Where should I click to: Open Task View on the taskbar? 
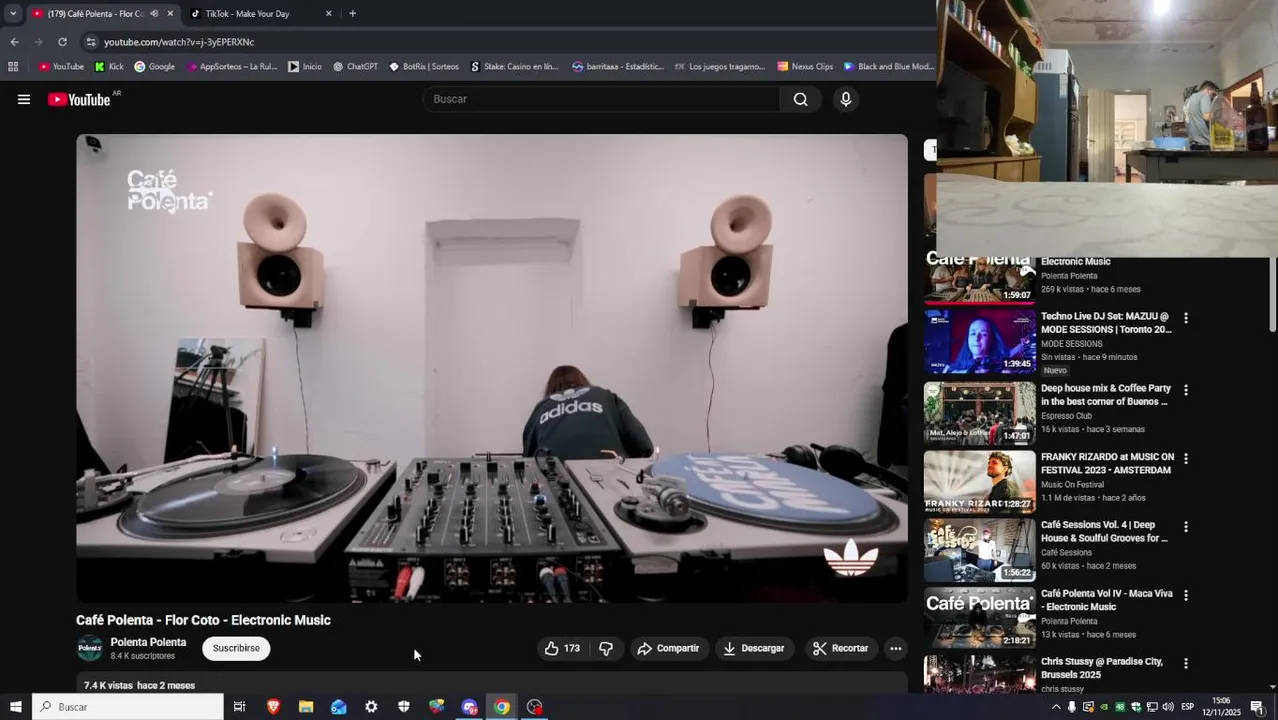tap(239, 707)
